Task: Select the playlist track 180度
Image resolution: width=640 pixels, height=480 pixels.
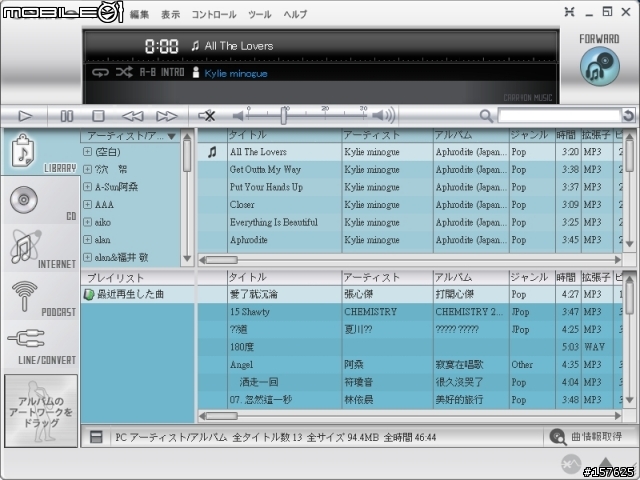Action: (410, 347)
